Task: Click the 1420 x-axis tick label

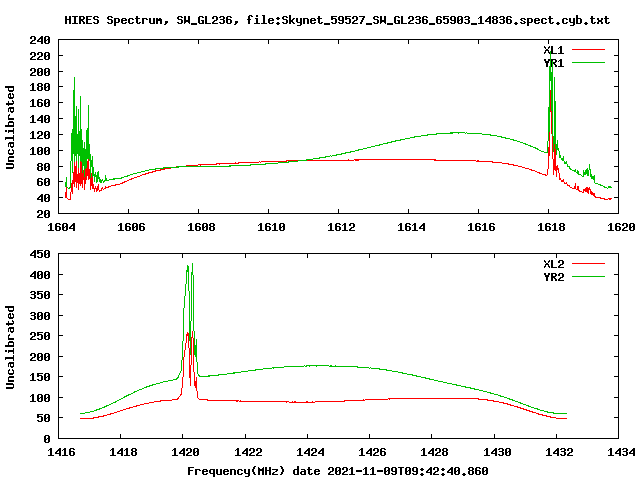Action: pyautogui.click(x=186, y=452)
